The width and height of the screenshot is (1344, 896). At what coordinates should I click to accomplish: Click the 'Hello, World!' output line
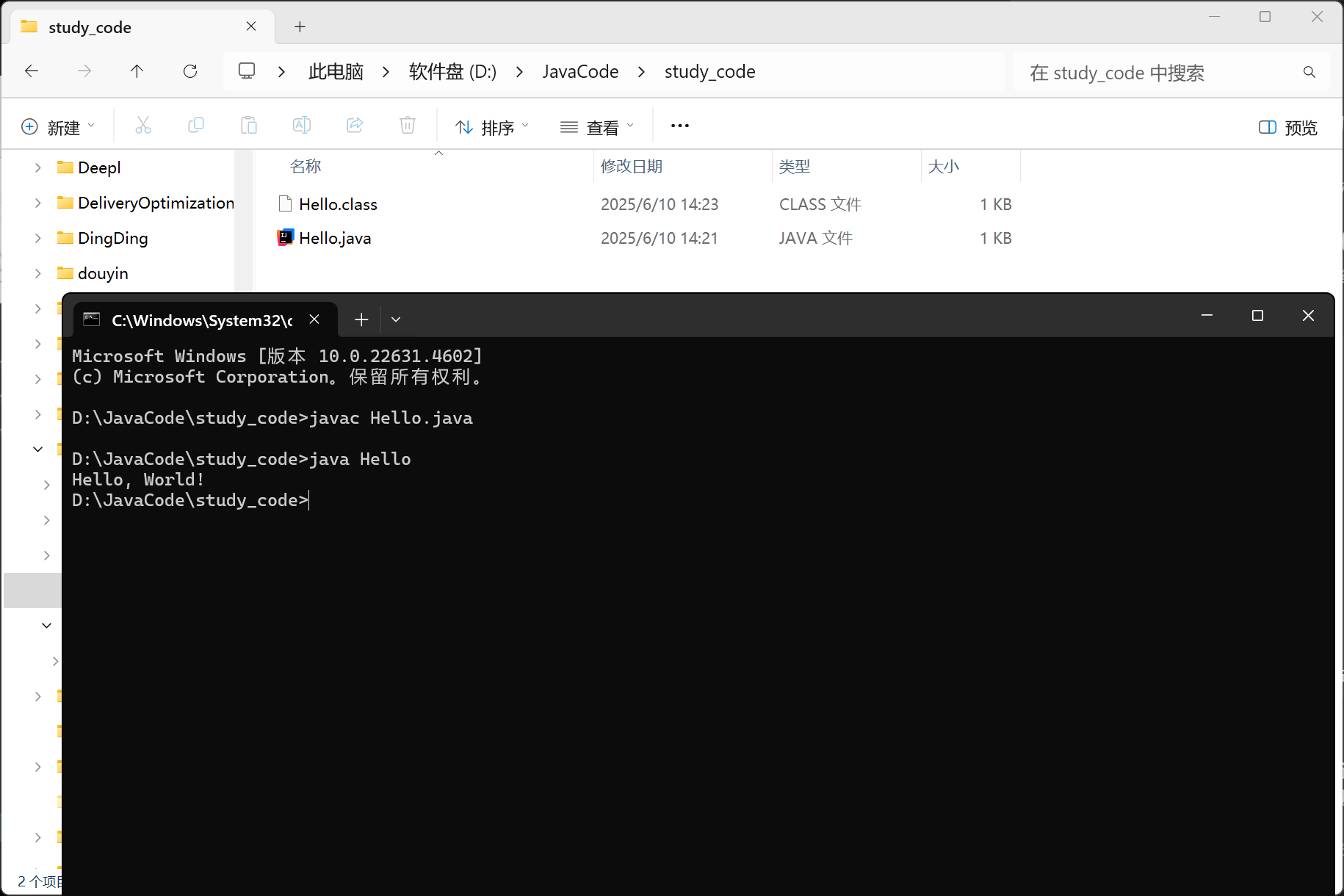coord(138,480)
